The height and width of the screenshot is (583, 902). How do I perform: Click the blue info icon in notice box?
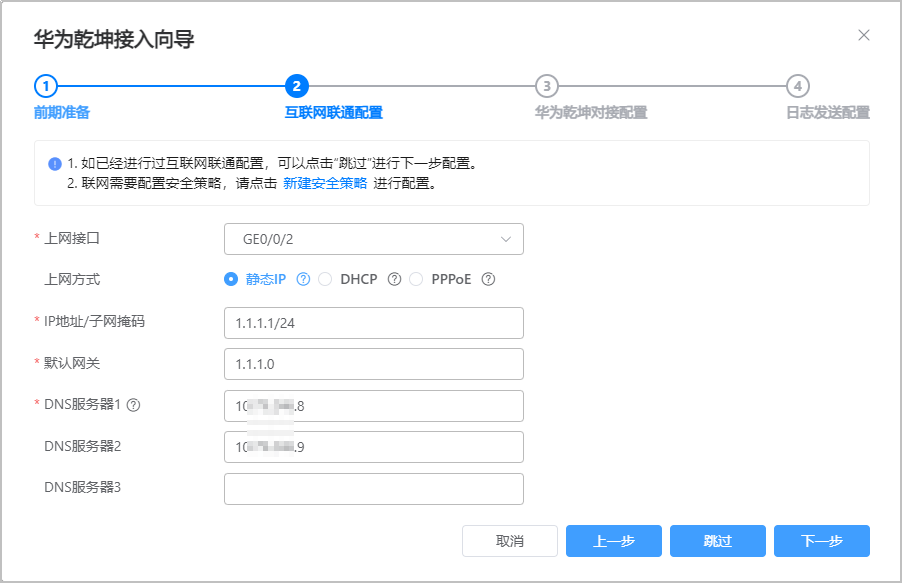tap(55, 164)
